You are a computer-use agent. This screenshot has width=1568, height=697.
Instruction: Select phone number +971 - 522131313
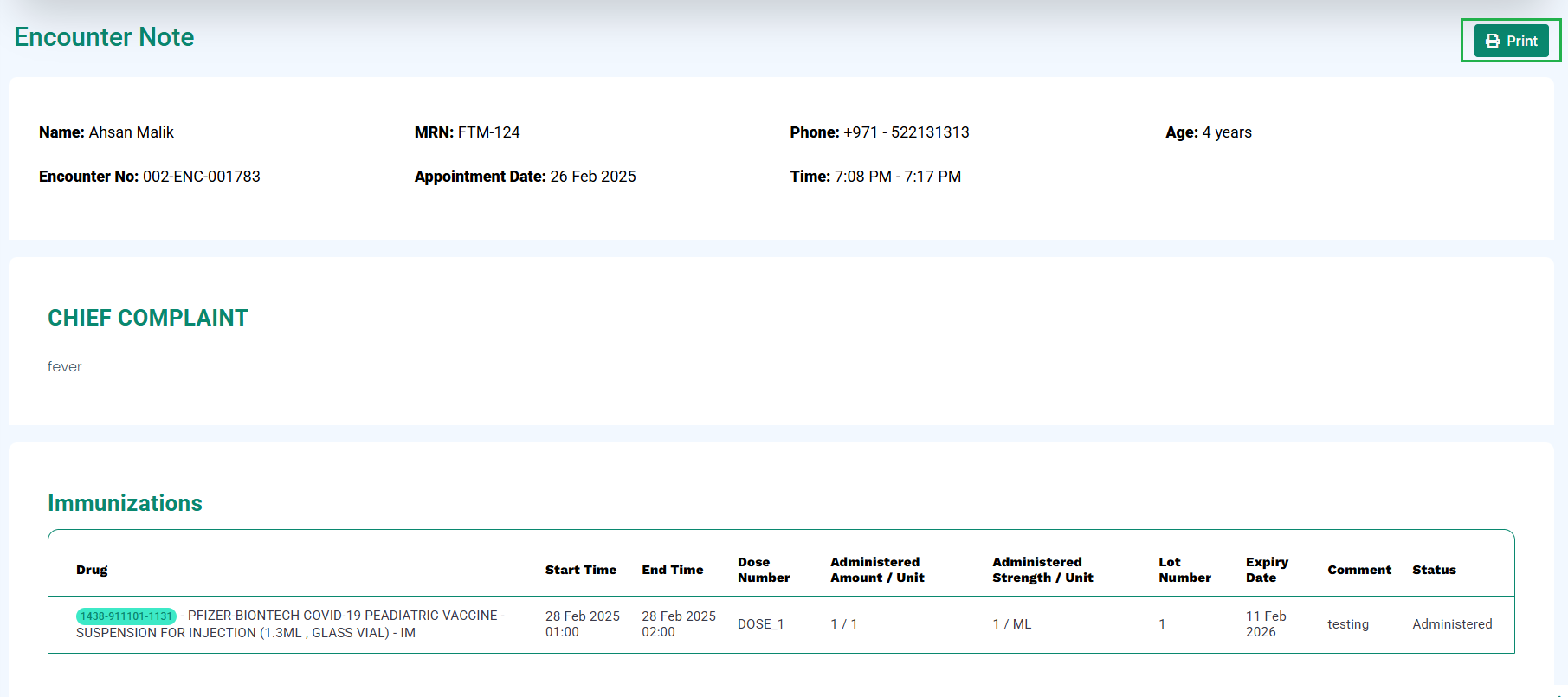(907, 132)
